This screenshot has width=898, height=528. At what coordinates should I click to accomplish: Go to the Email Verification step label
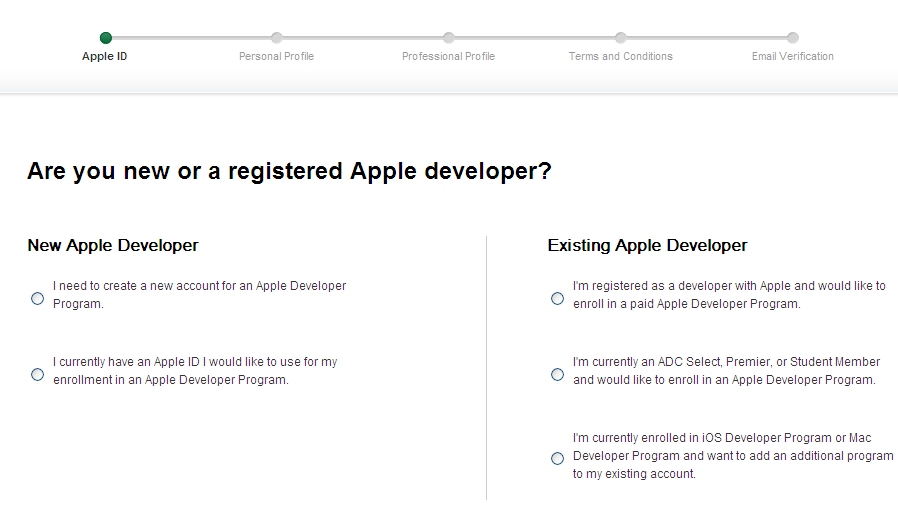tap(793, 56)
